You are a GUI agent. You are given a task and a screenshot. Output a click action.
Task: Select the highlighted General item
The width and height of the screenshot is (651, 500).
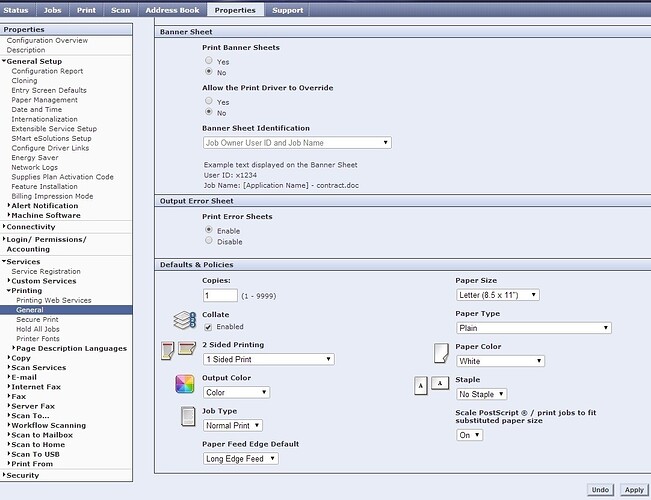(x=66, y=310)
